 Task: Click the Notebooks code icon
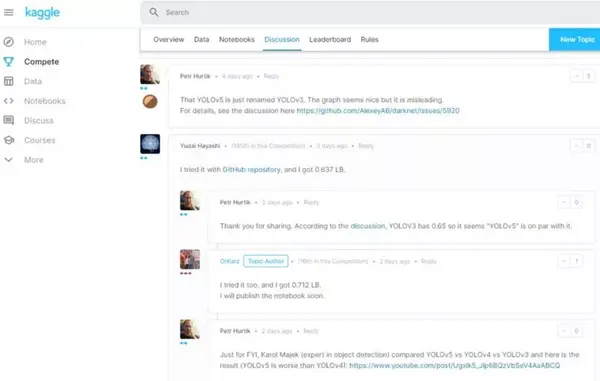click(x=8, y=101)
